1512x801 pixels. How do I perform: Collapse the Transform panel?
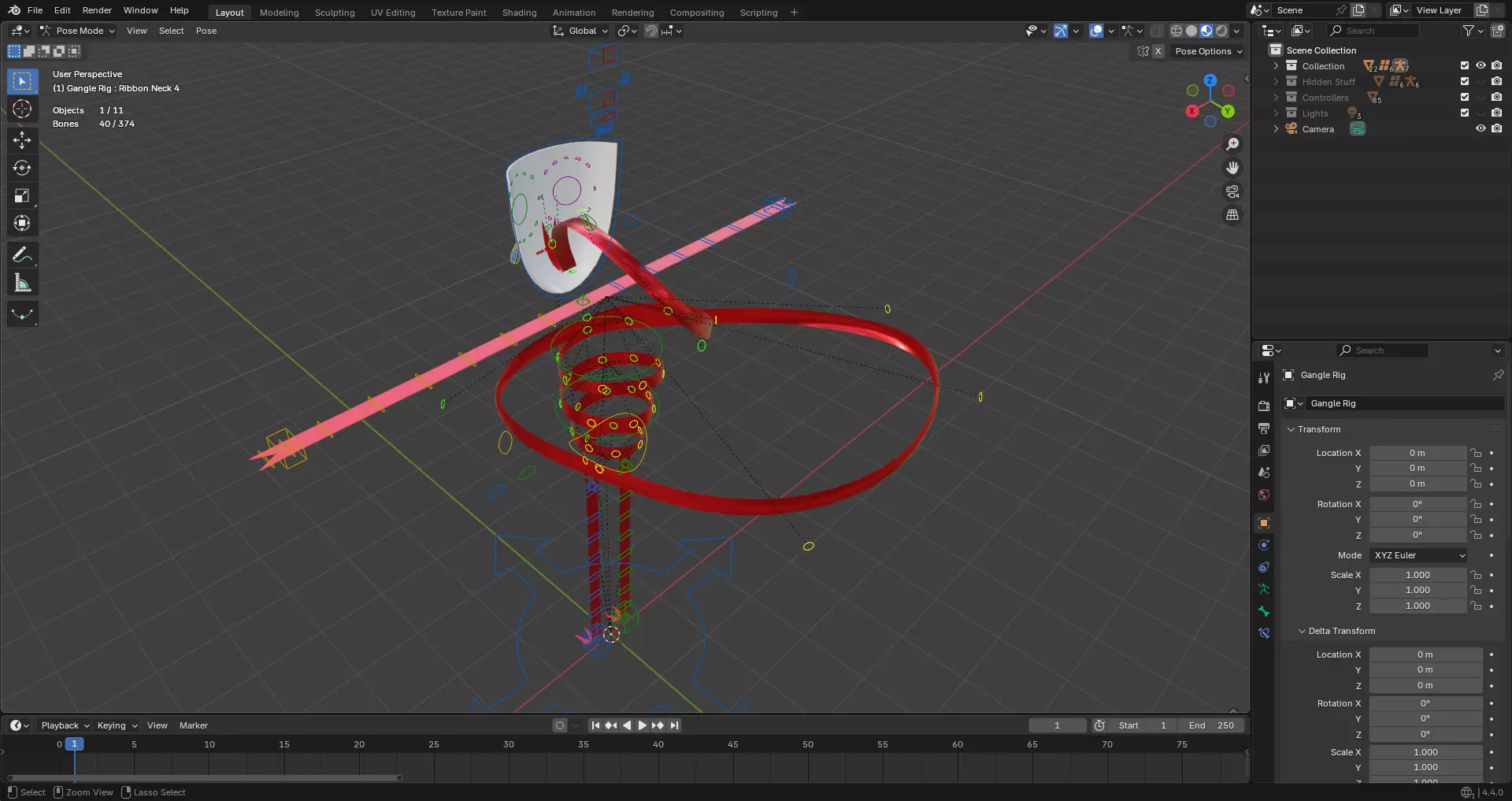coord(1291,429)
